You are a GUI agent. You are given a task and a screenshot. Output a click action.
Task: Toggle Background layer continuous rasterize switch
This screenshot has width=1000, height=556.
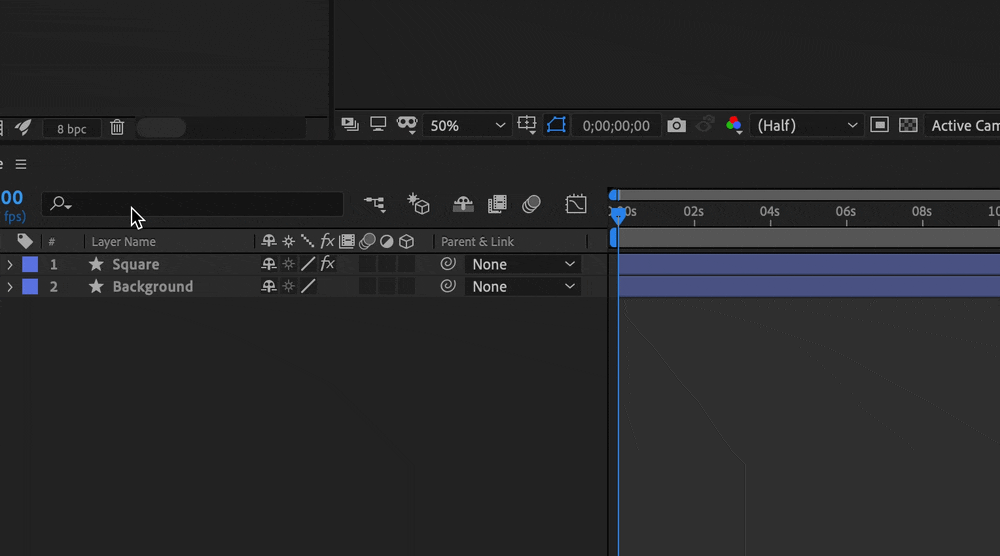(289, 287)
